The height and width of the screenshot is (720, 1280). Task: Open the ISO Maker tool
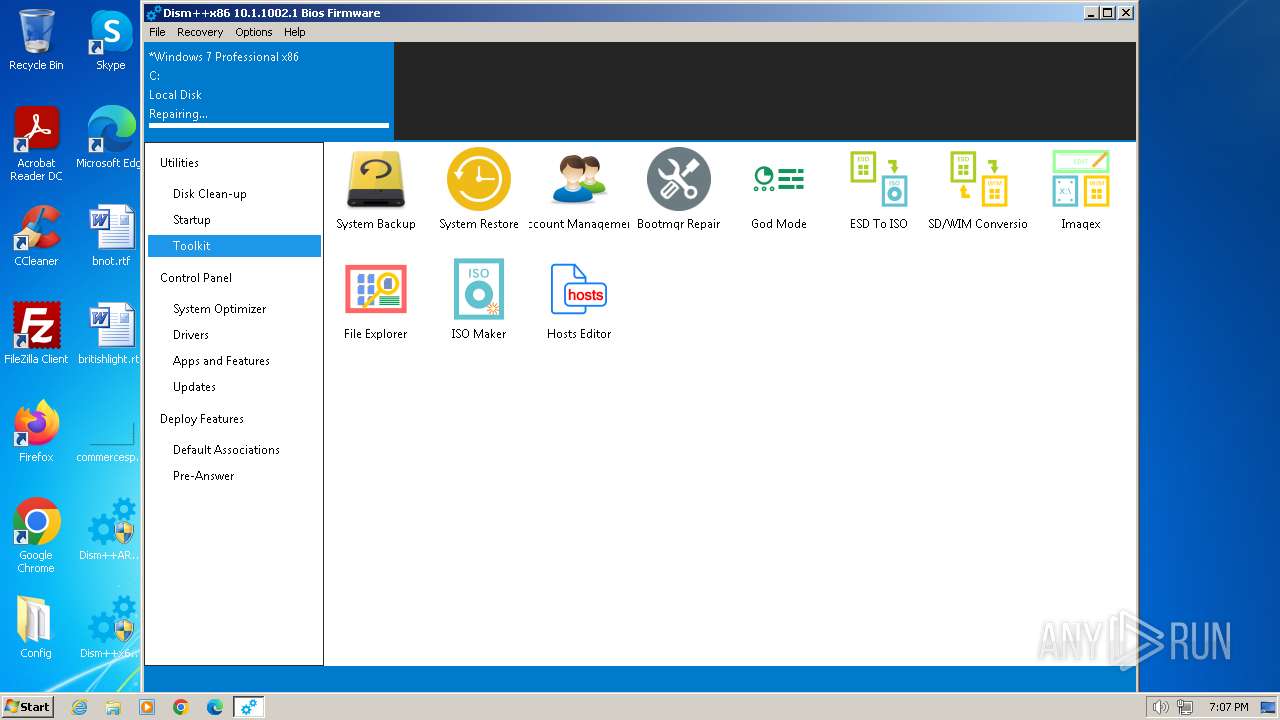pos(478,300)
